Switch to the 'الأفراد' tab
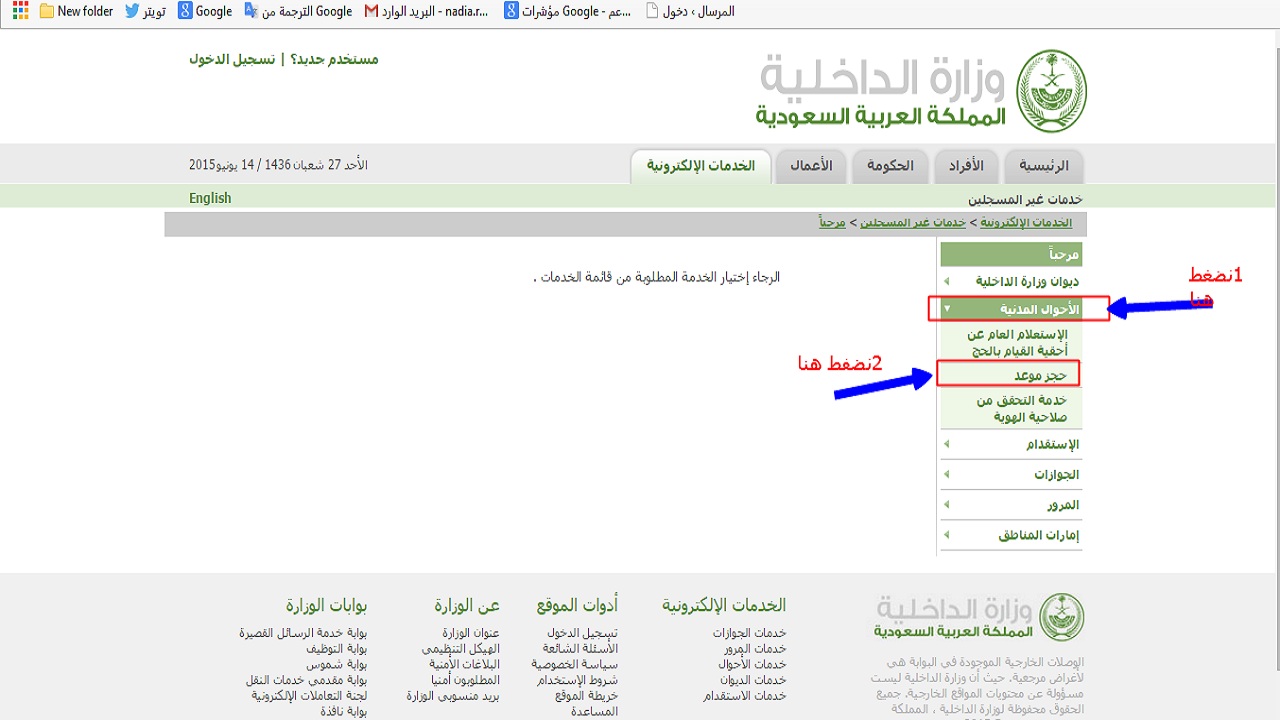 click(x=966, y=166)
